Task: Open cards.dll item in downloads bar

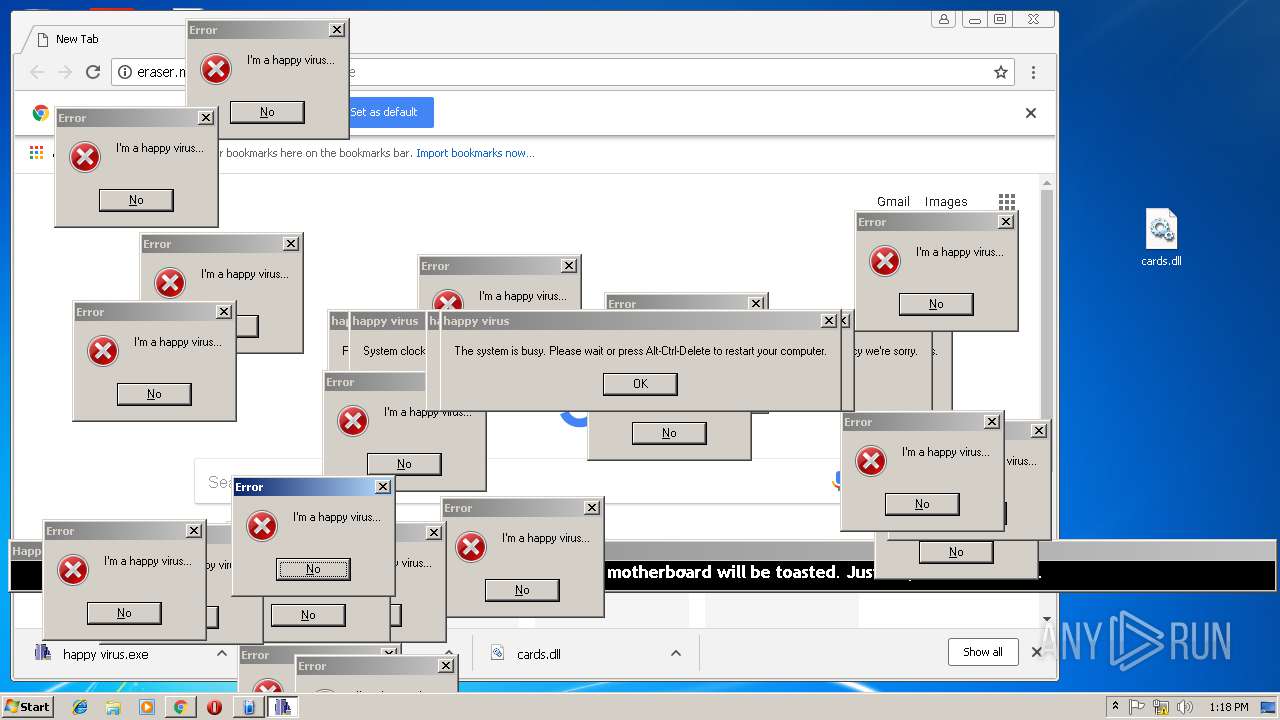Action: pyautogui.click(x=570, y=654)
